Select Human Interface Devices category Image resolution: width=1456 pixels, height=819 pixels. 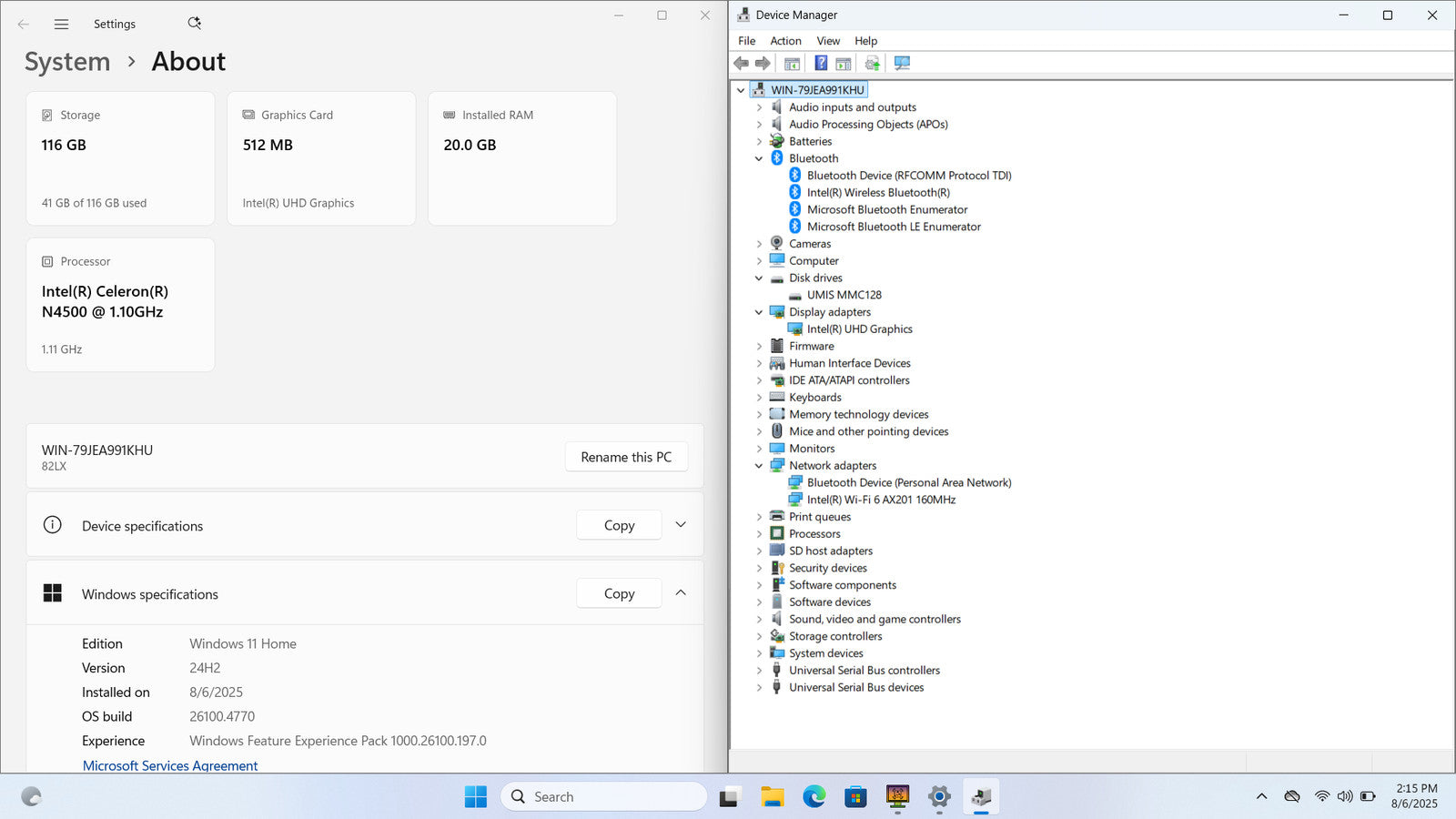point(849,363)
